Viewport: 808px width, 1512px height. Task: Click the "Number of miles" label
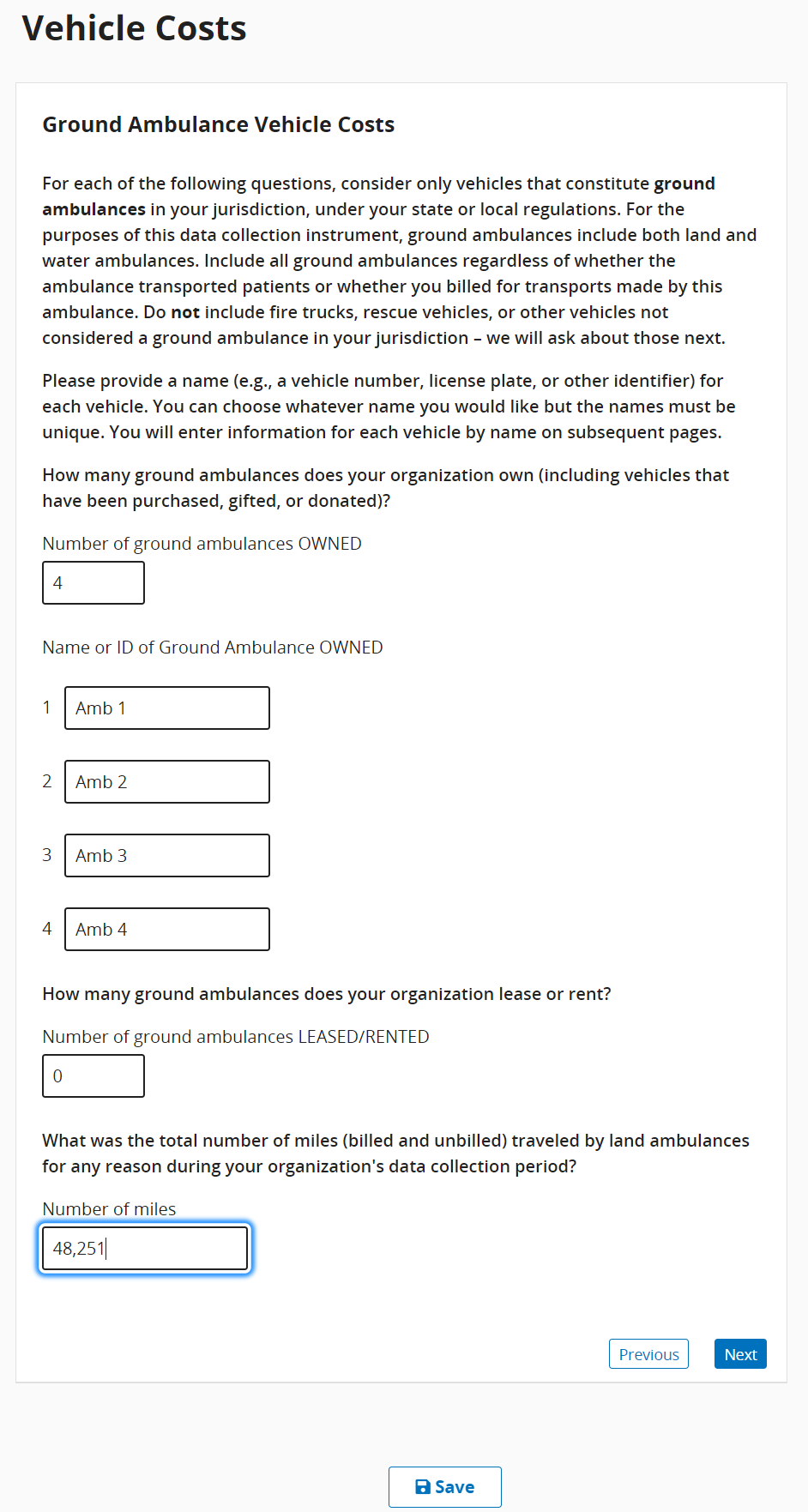(109, 1209)
